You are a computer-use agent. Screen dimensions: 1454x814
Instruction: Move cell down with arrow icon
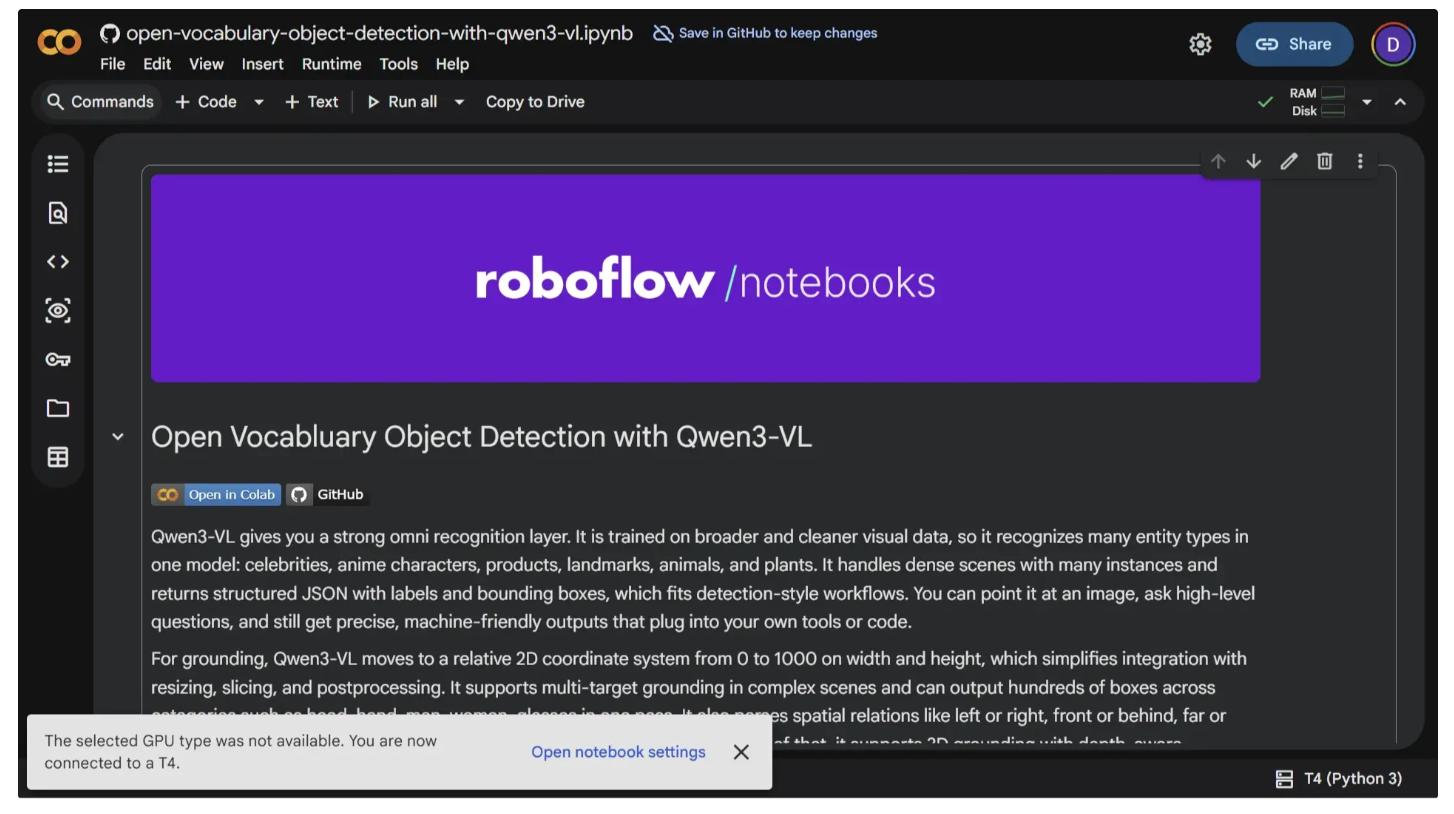coord(1253,161)
